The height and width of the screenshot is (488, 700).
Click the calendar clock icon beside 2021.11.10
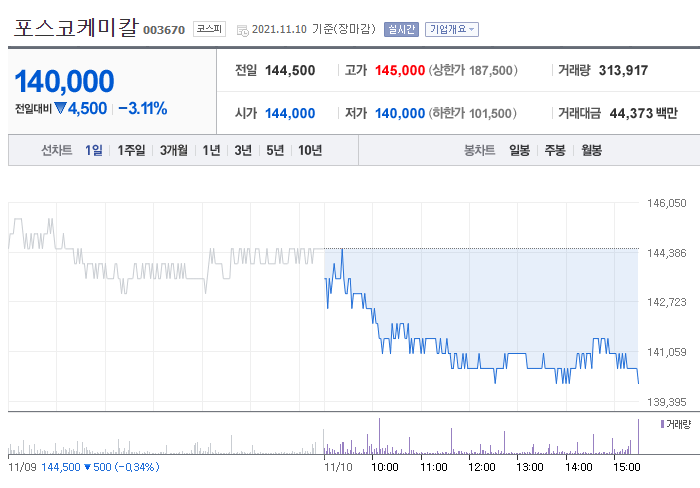[x=242, y=30]
